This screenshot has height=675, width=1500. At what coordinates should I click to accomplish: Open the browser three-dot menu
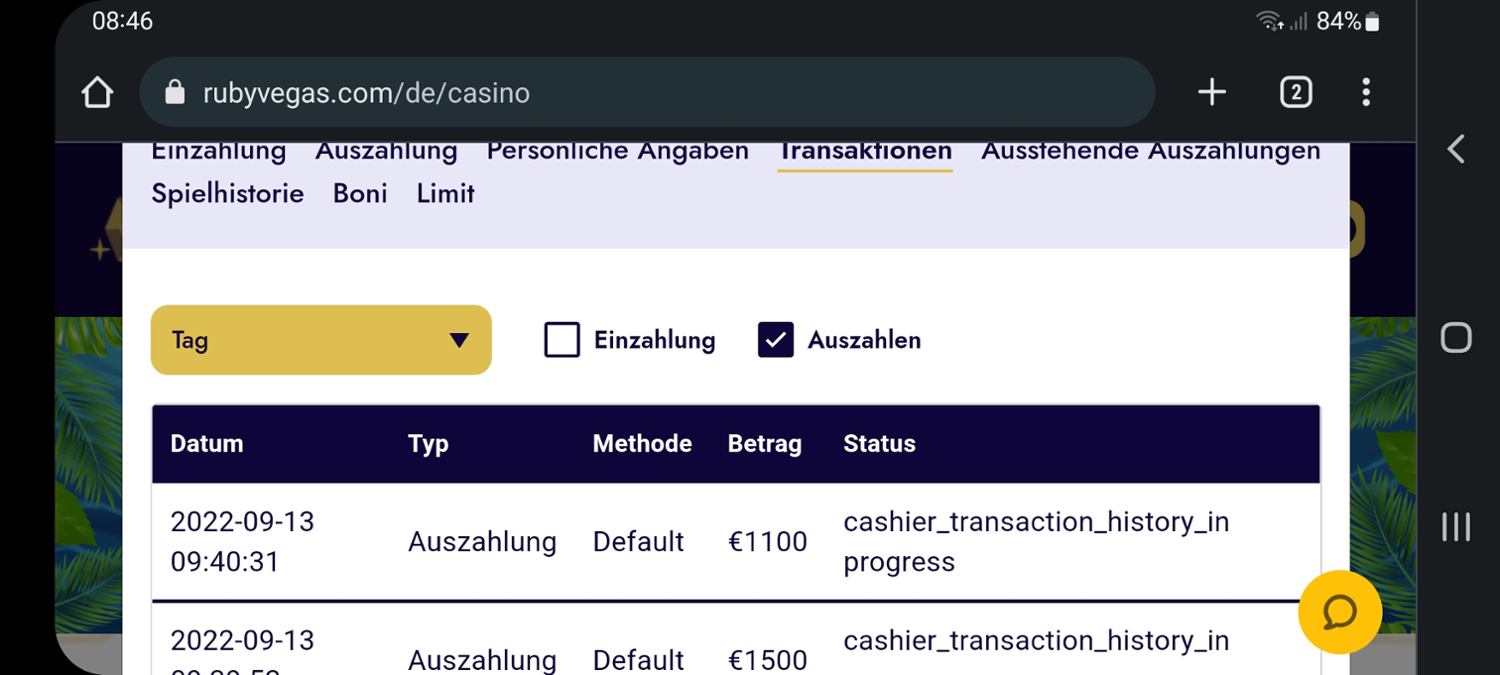click(1366, 93)
